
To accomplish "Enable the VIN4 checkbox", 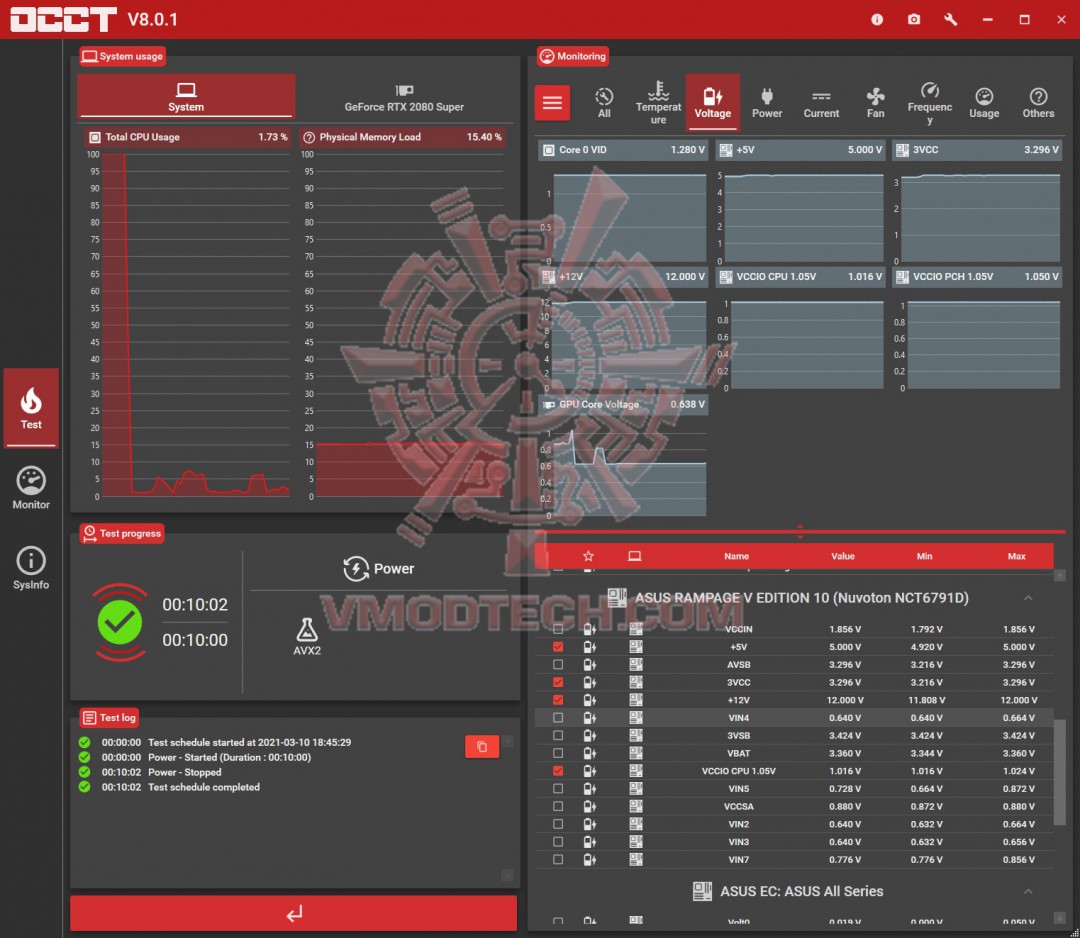I will pos(558,718).
